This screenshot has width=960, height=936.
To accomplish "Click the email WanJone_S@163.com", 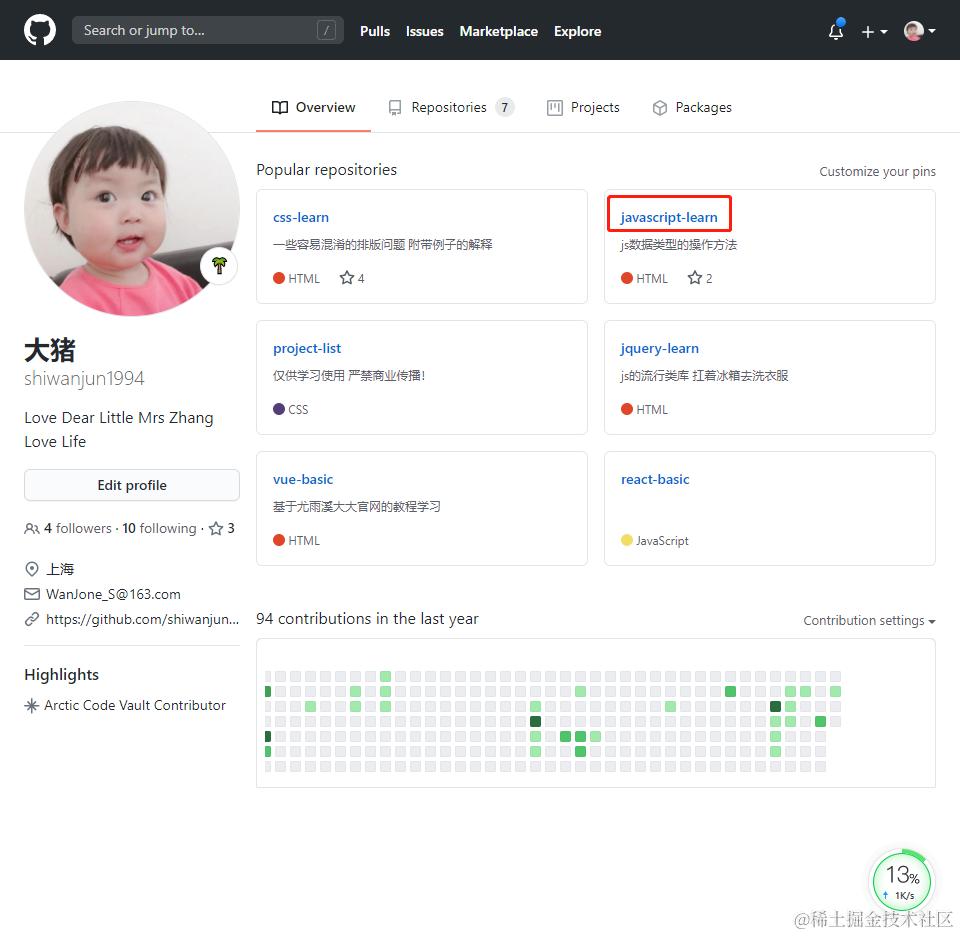I will pyautogui.click(x=113, y=594).
